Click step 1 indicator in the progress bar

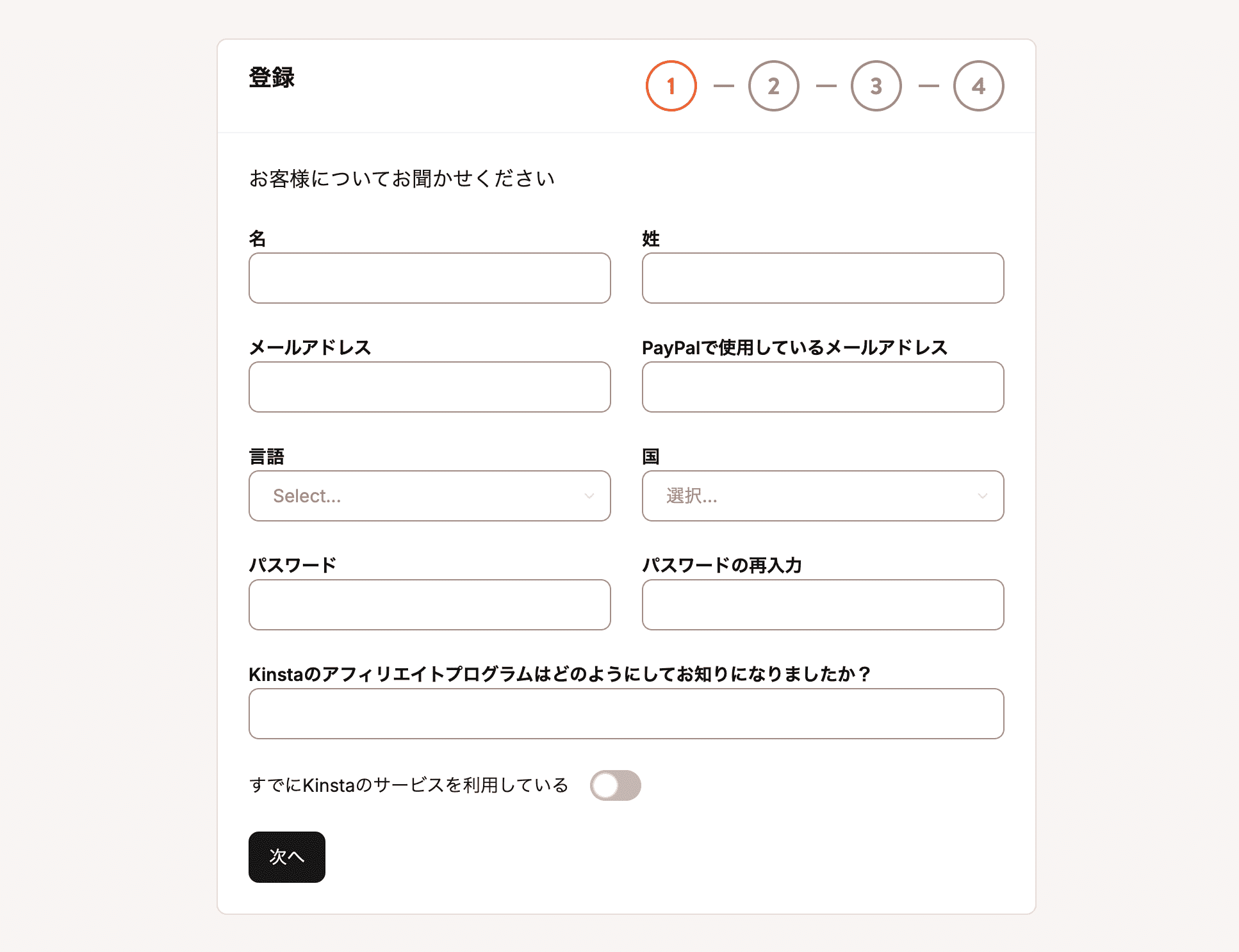[x=670, y=85]
